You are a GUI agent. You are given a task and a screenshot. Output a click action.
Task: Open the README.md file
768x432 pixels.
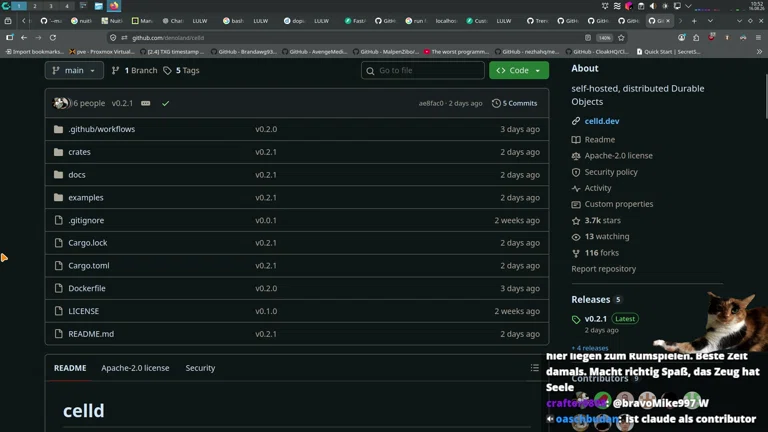pos(91,334)
